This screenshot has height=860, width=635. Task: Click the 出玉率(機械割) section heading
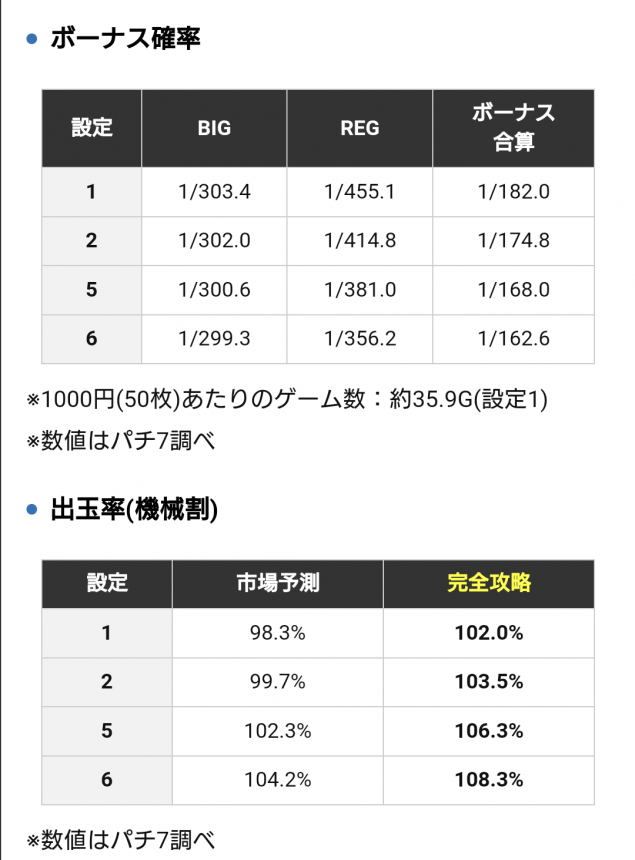click(x=134, y=510)
